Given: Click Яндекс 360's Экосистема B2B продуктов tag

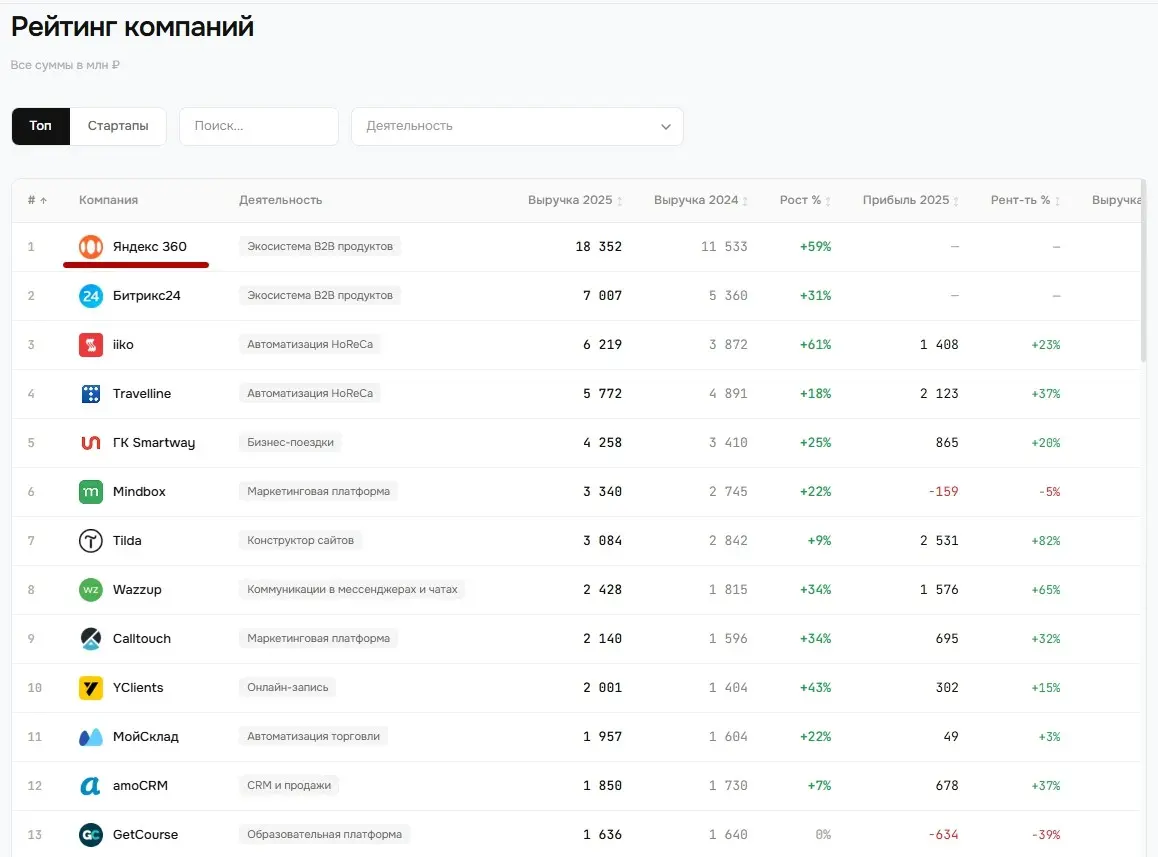Looking at the screenshot, I should [320, 247].
